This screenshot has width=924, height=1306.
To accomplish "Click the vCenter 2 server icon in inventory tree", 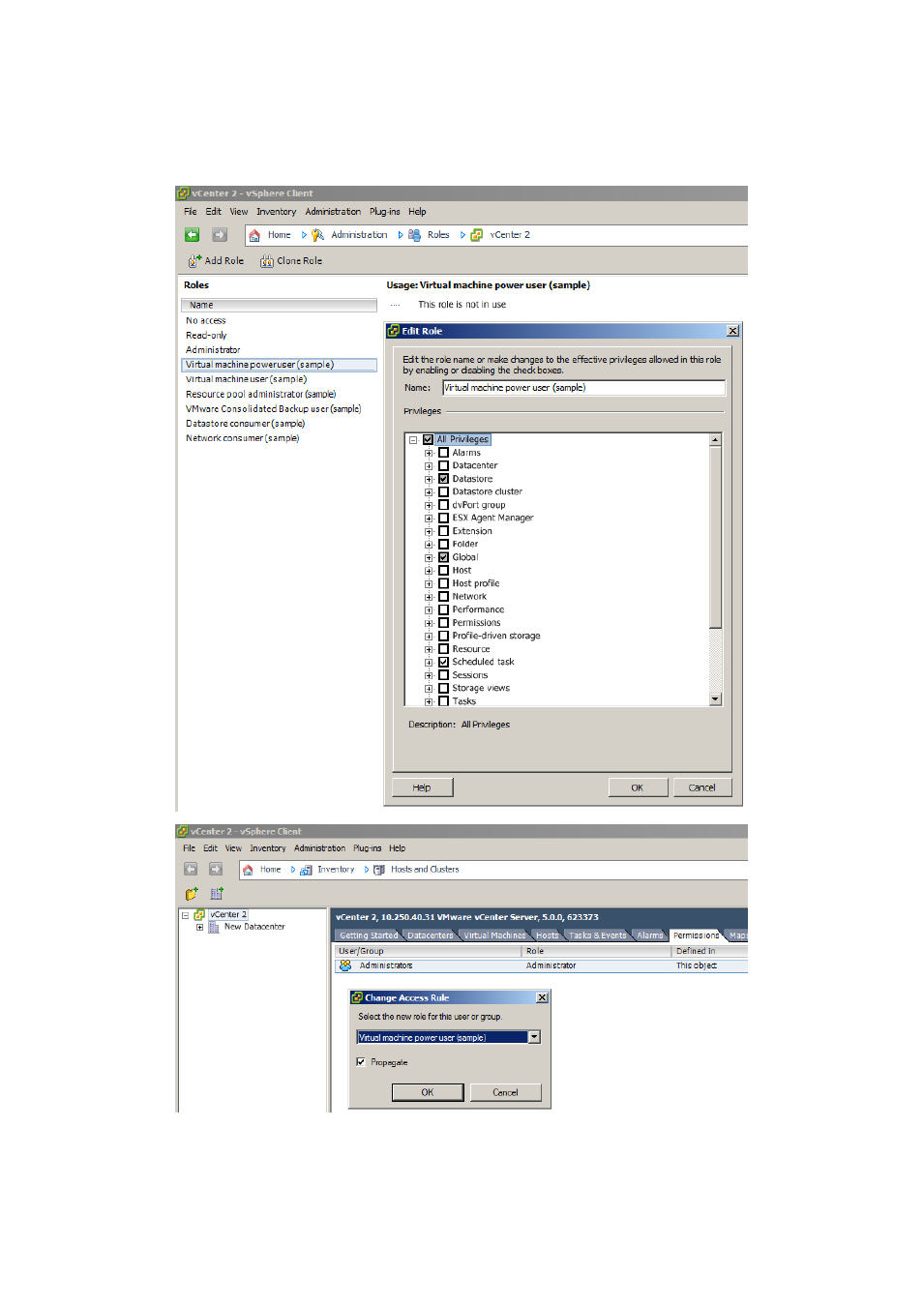I will (199, 915).
